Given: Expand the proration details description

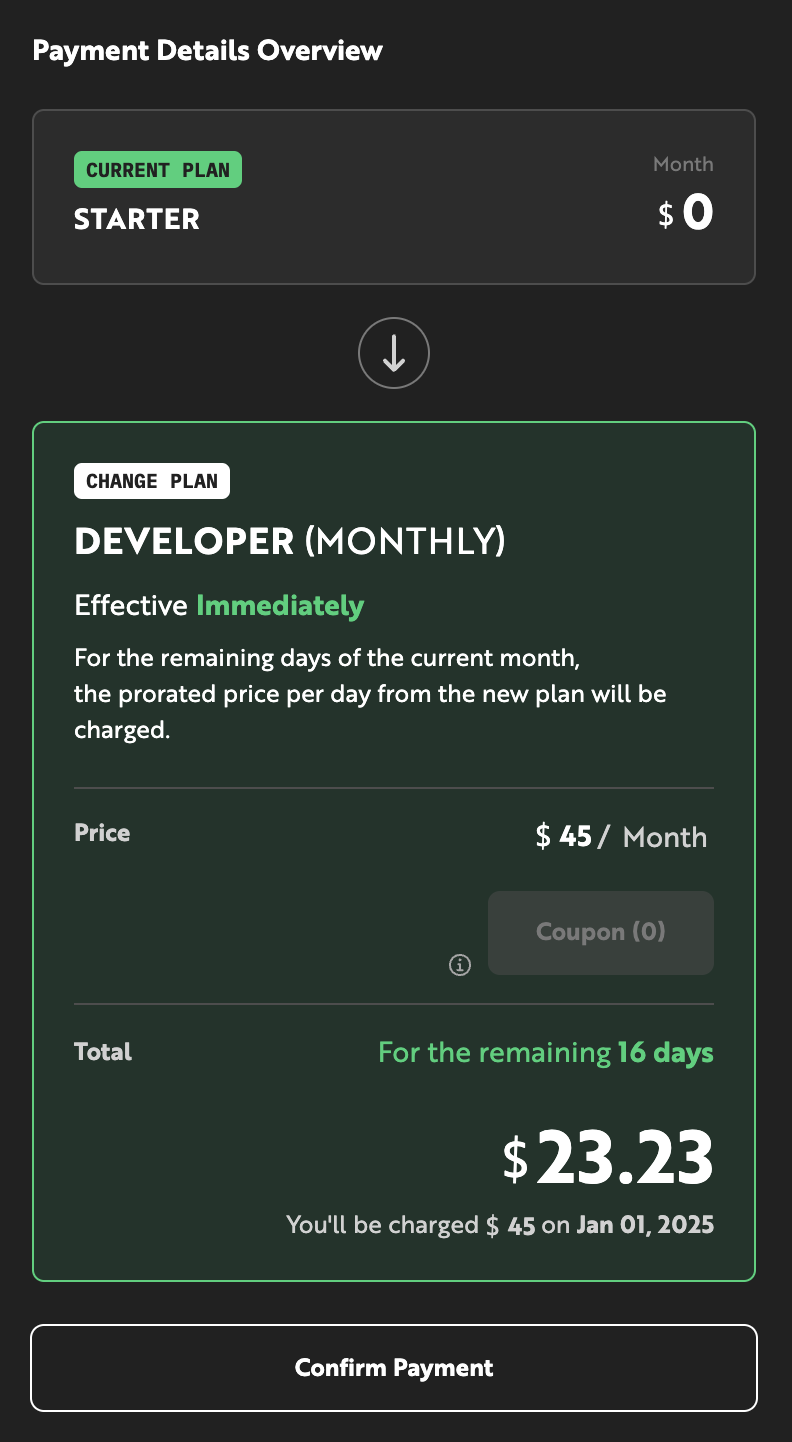Looking at the screenshot, I should click(x=369, y=693).
